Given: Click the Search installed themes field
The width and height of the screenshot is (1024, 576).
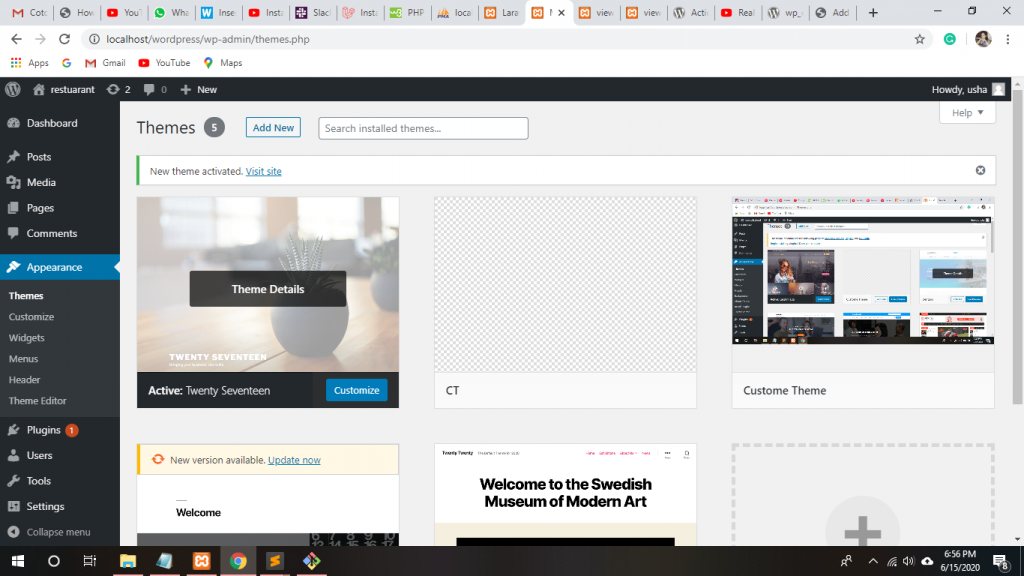Looking at the screenshot, I should pyautogui.click(x=423, y=128).
